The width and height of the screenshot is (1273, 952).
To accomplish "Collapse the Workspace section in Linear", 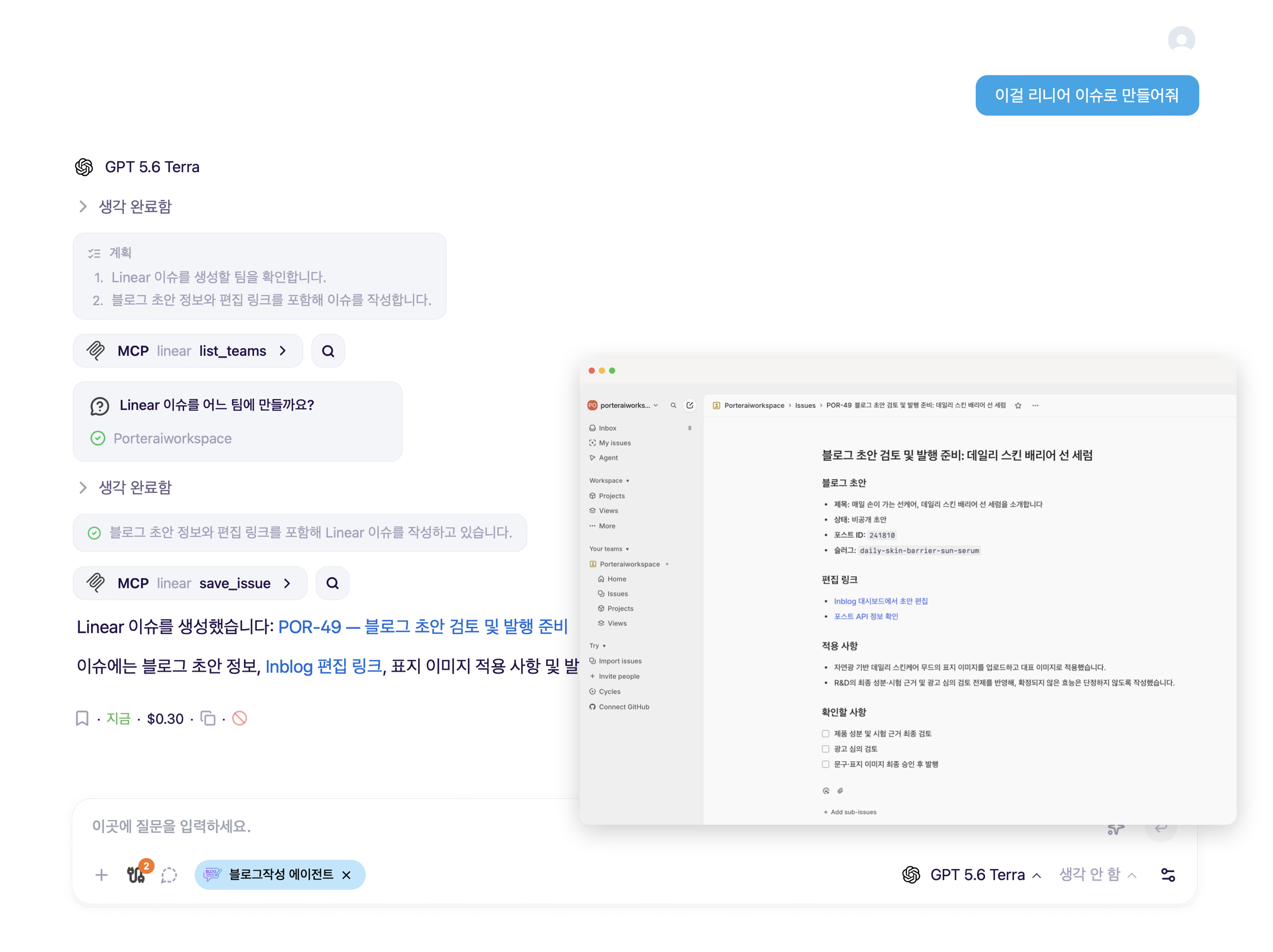I will coord(609,480).
